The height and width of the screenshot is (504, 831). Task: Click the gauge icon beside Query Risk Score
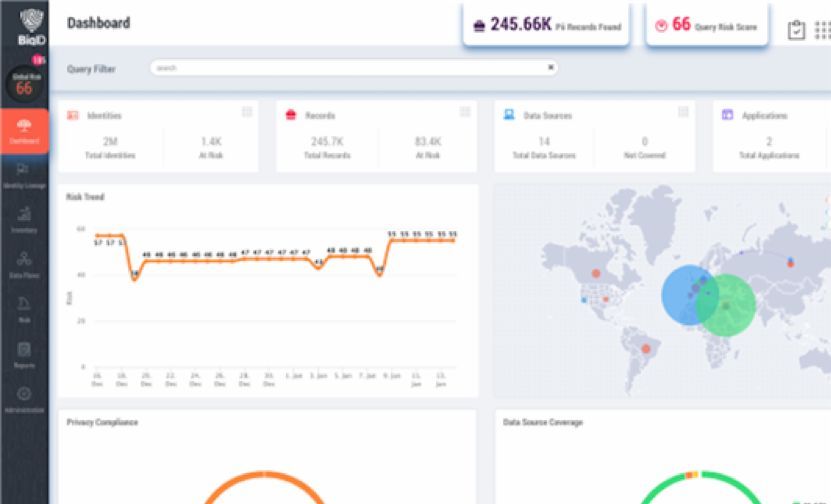[661, 25]
